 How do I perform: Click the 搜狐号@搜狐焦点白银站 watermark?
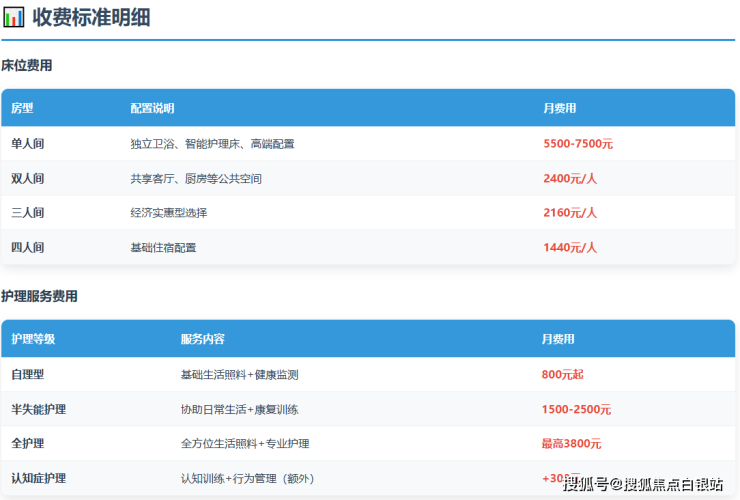pos(643,485)
